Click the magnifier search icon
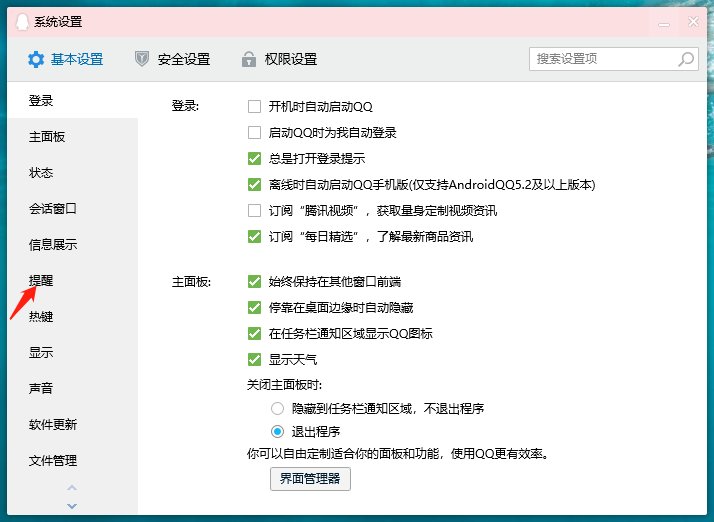 pyautogui.click(x=686, y=59)
